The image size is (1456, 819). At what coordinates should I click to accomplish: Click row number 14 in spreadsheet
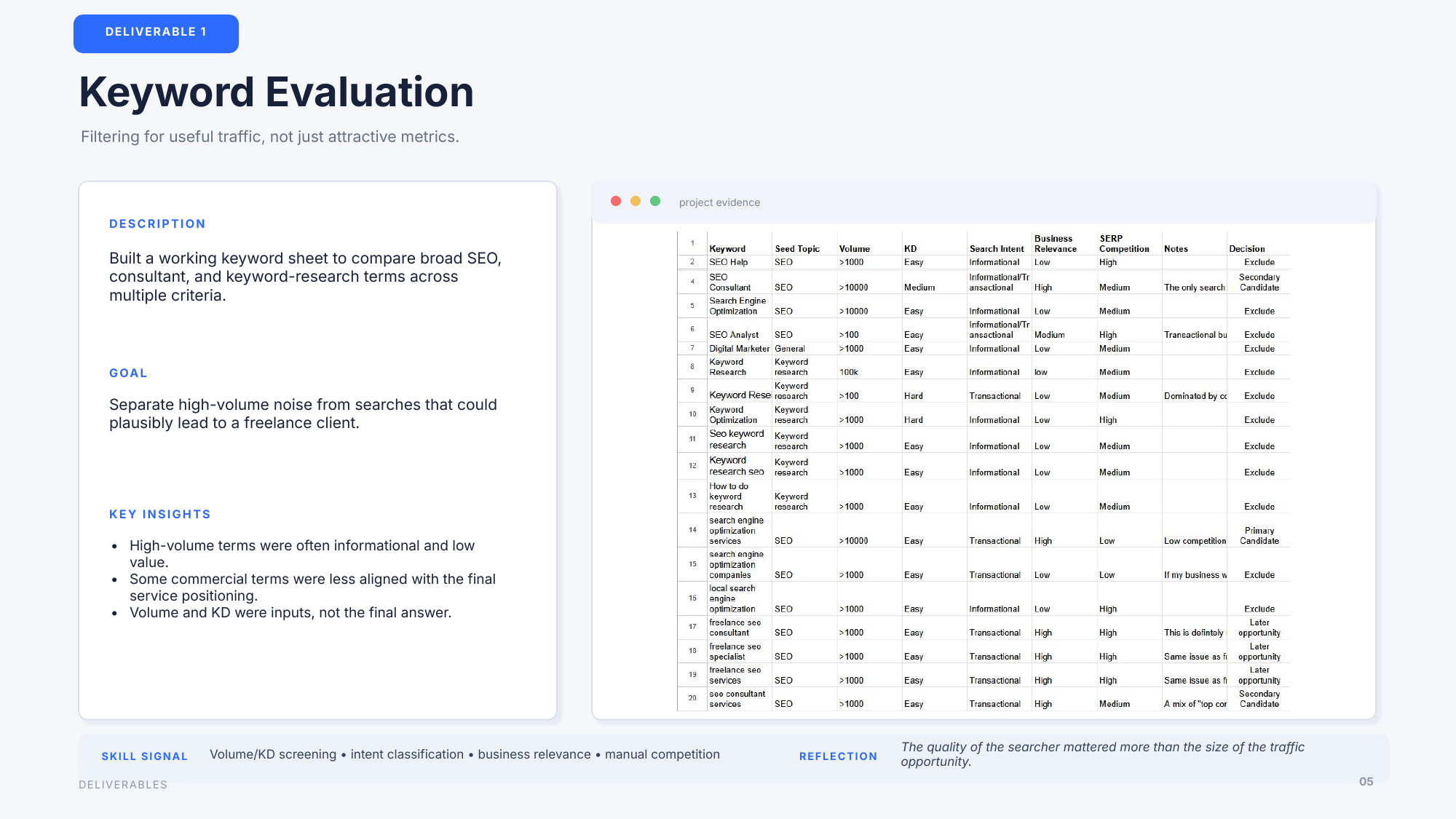(x=692, y=530)
